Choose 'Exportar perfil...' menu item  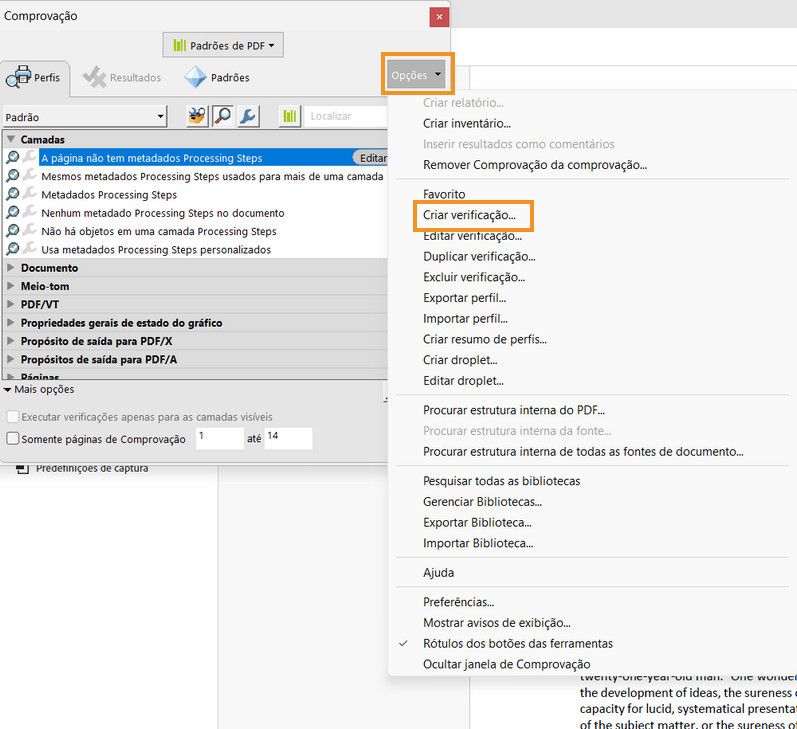[x=464, y=298]
